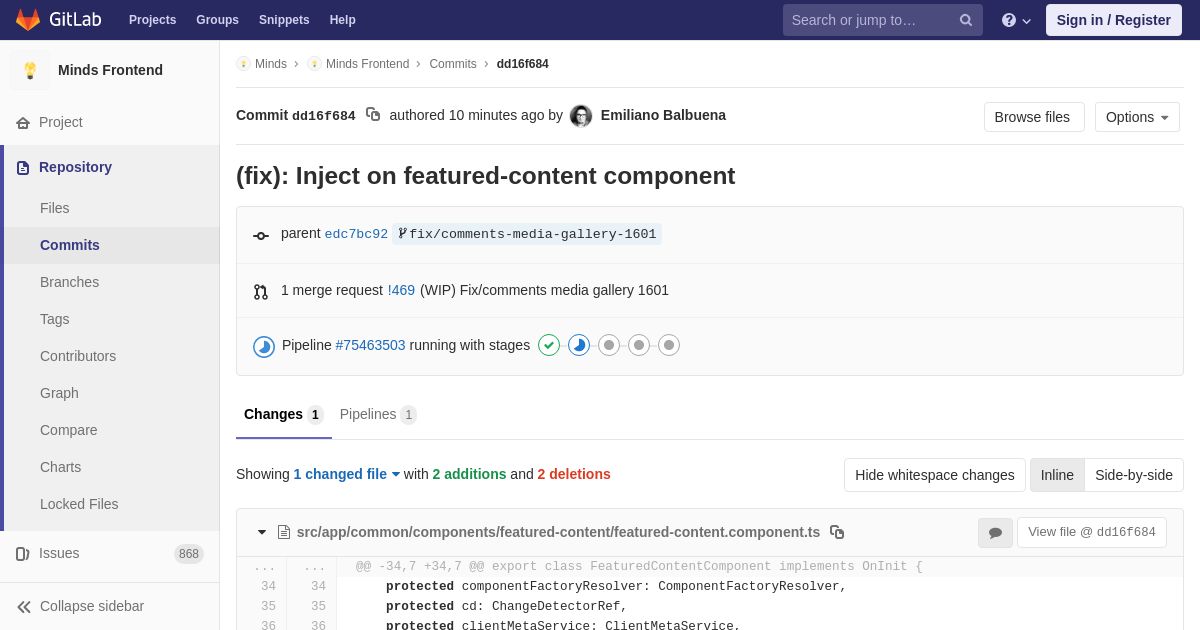
Task: Switch to Side-by-side diff view
Action: [x=1134, y=475]
